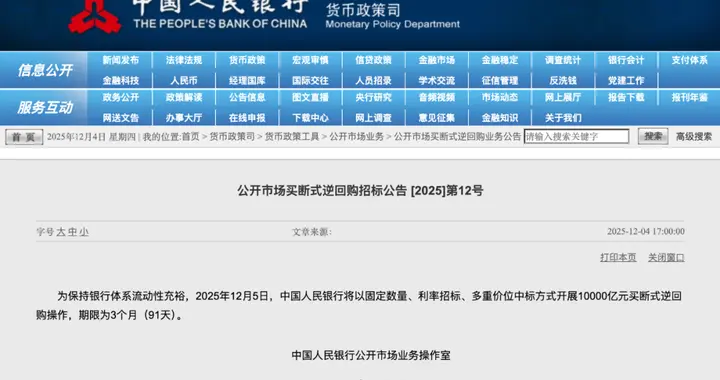Screen dimensions: 720x380
Task: Select 宏观审慎 from the navigation
Action: [310, 60]
